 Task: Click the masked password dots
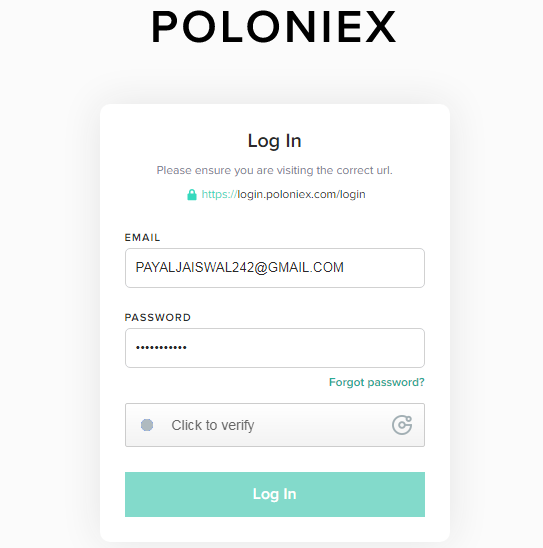coord(161,347)
